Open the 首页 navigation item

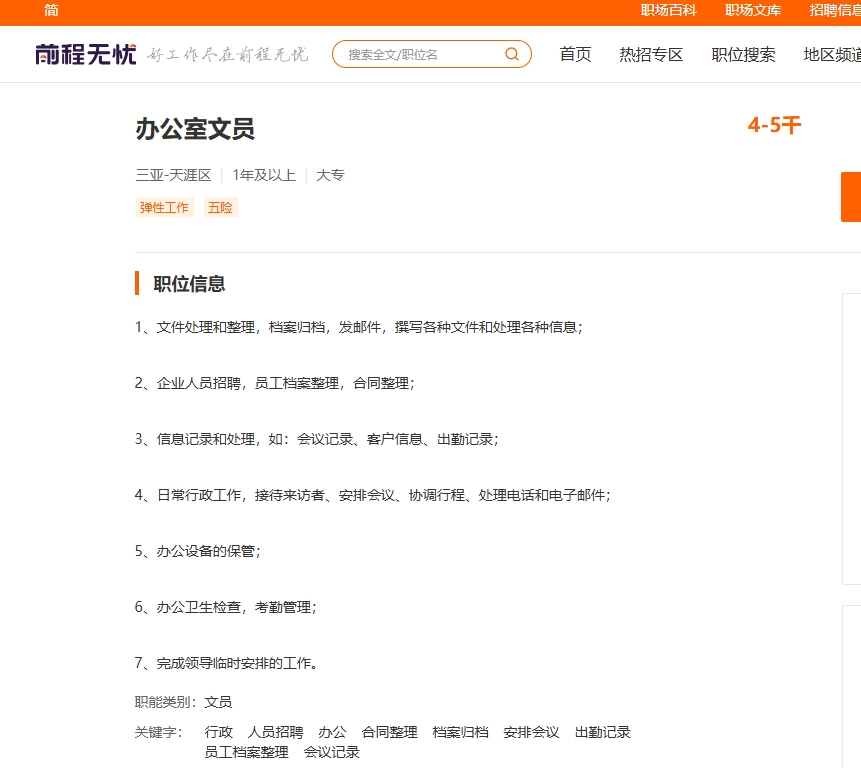point(575,56)
